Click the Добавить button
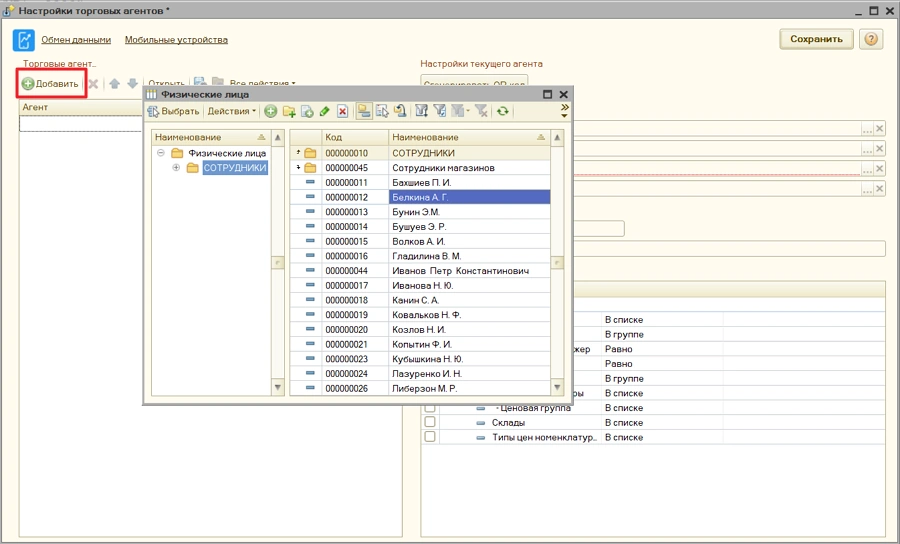 [51, 84]
